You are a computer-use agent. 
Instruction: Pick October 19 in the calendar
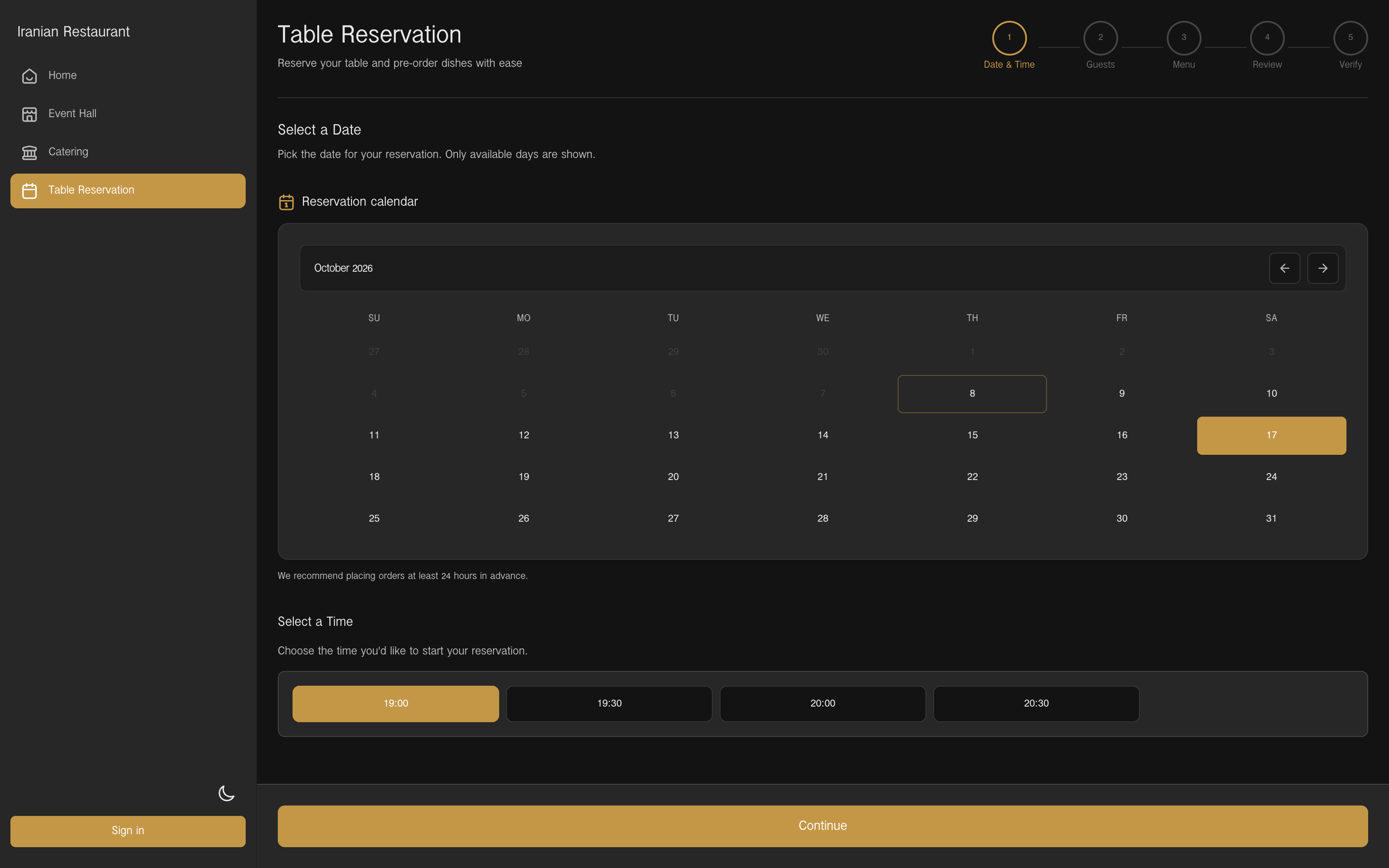click(x=523, y=477)
